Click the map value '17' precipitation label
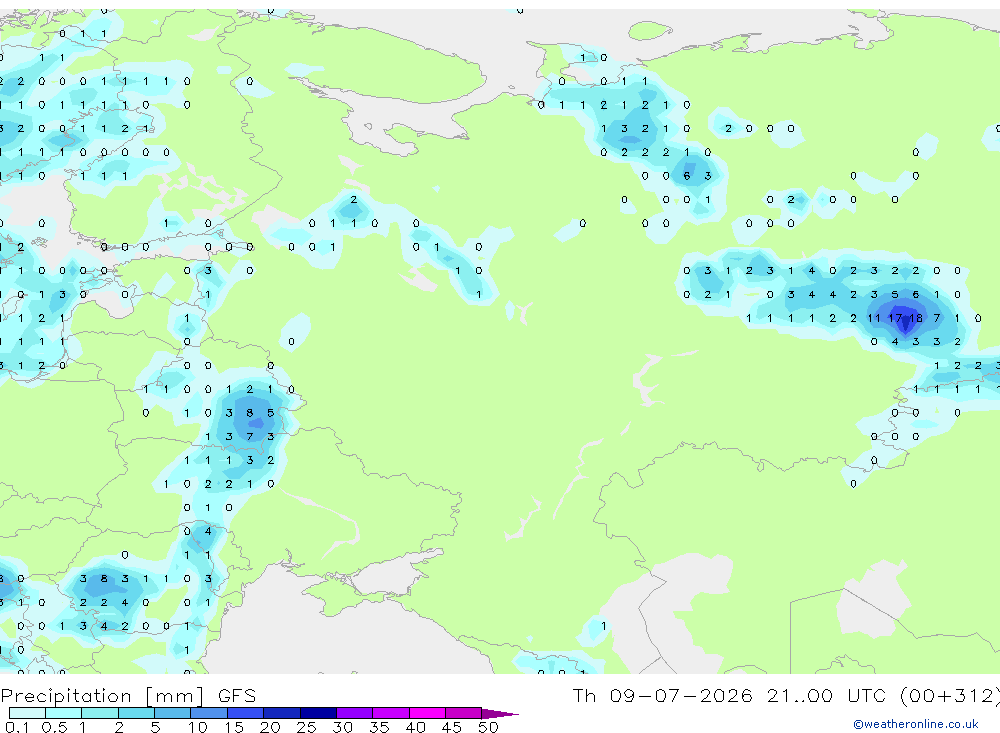Screen dimensions: 1000x733 tap(895, 318)
